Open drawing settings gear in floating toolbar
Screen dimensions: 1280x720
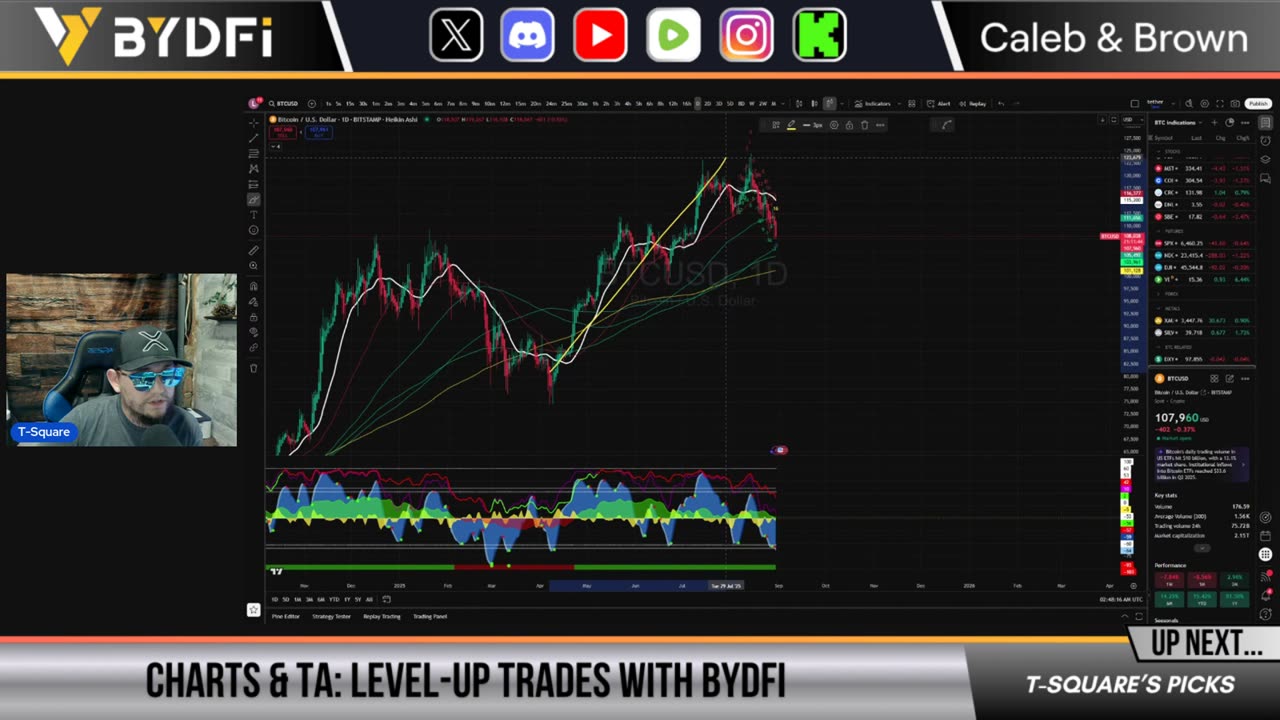click(x=834, y=125)
